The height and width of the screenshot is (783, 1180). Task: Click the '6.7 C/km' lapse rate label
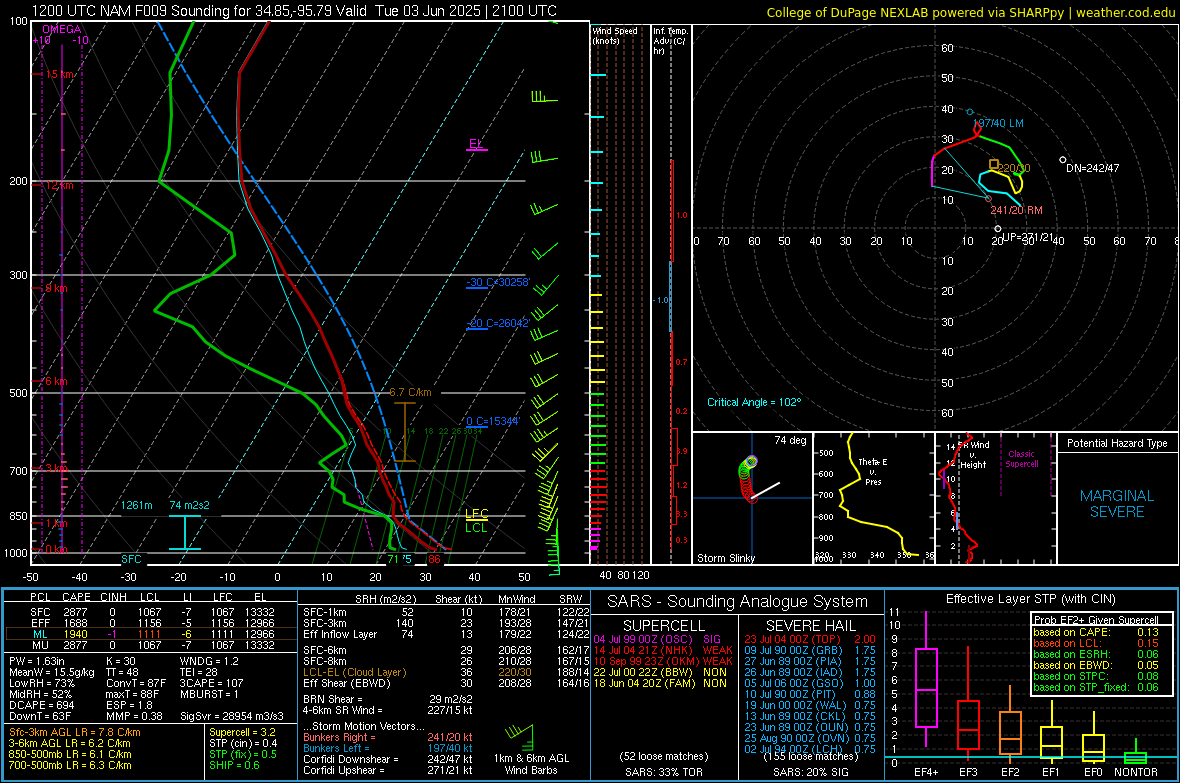(x=410, y=392)
